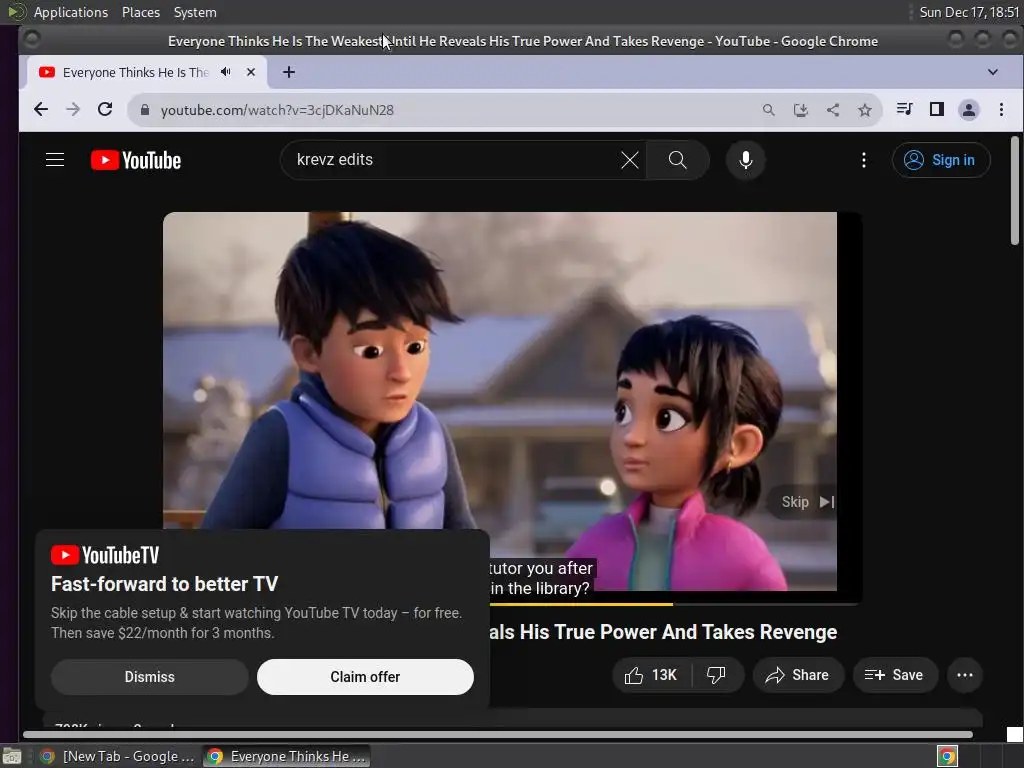Claim offer for YouTube TV
The image size is (1024, 768).
click(x=365, y=677)
